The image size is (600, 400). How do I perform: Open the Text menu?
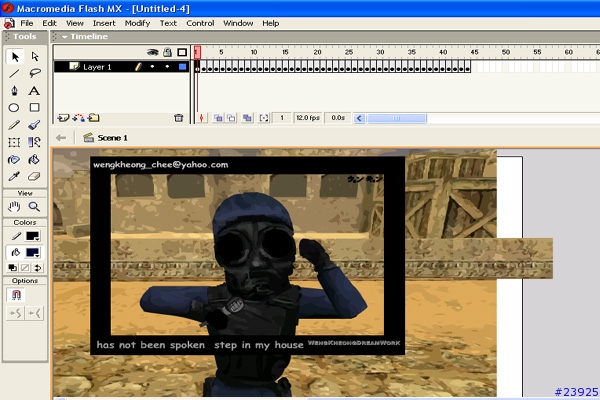coord(168,23)
